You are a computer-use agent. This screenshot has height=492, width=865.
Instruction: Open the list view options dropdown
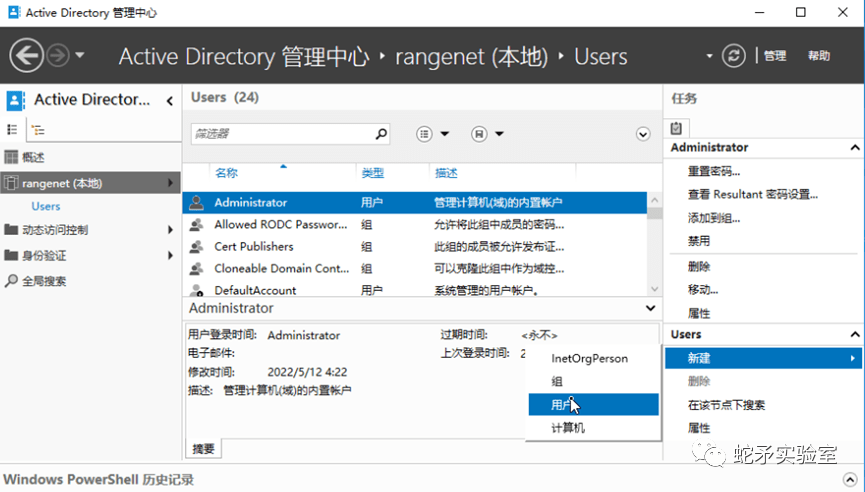tap(432, 134)
